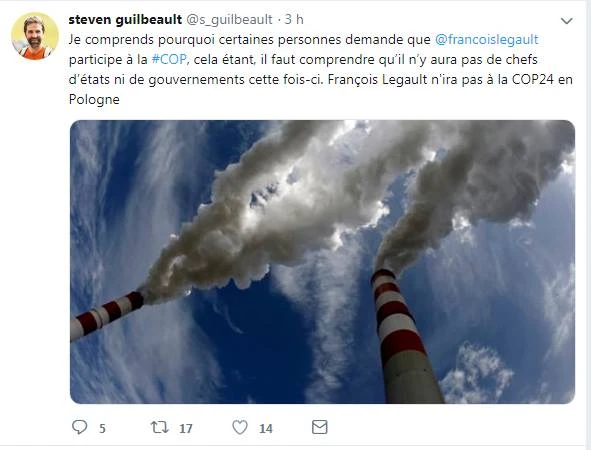The width and height of the screenshot is (591, 450).
Task: Send tweet via direct message envelope icon
Action: [320, 427]
